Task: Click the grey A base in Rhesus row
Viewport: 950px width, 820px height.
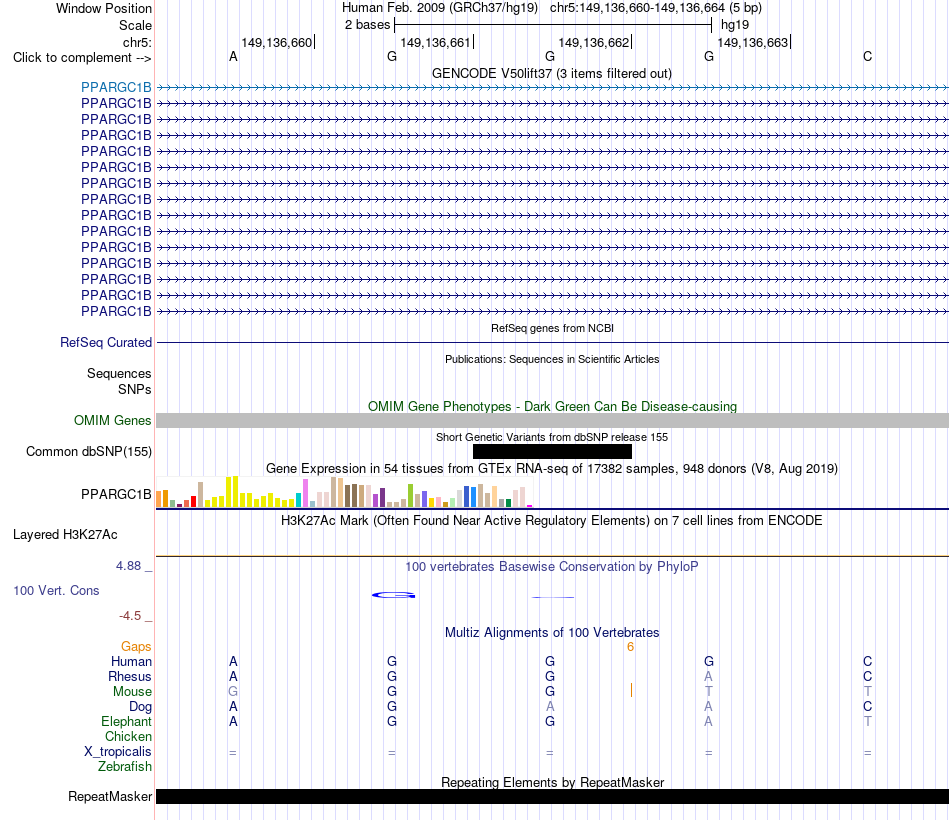Action: [x=708, y=676]
